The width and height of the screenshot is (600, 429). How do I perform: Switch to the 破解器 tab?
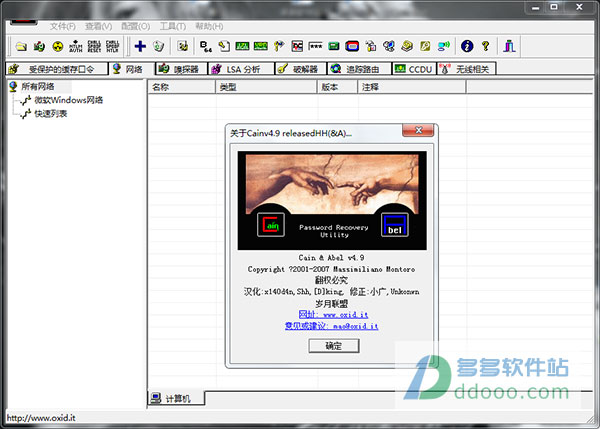(301, 69)
